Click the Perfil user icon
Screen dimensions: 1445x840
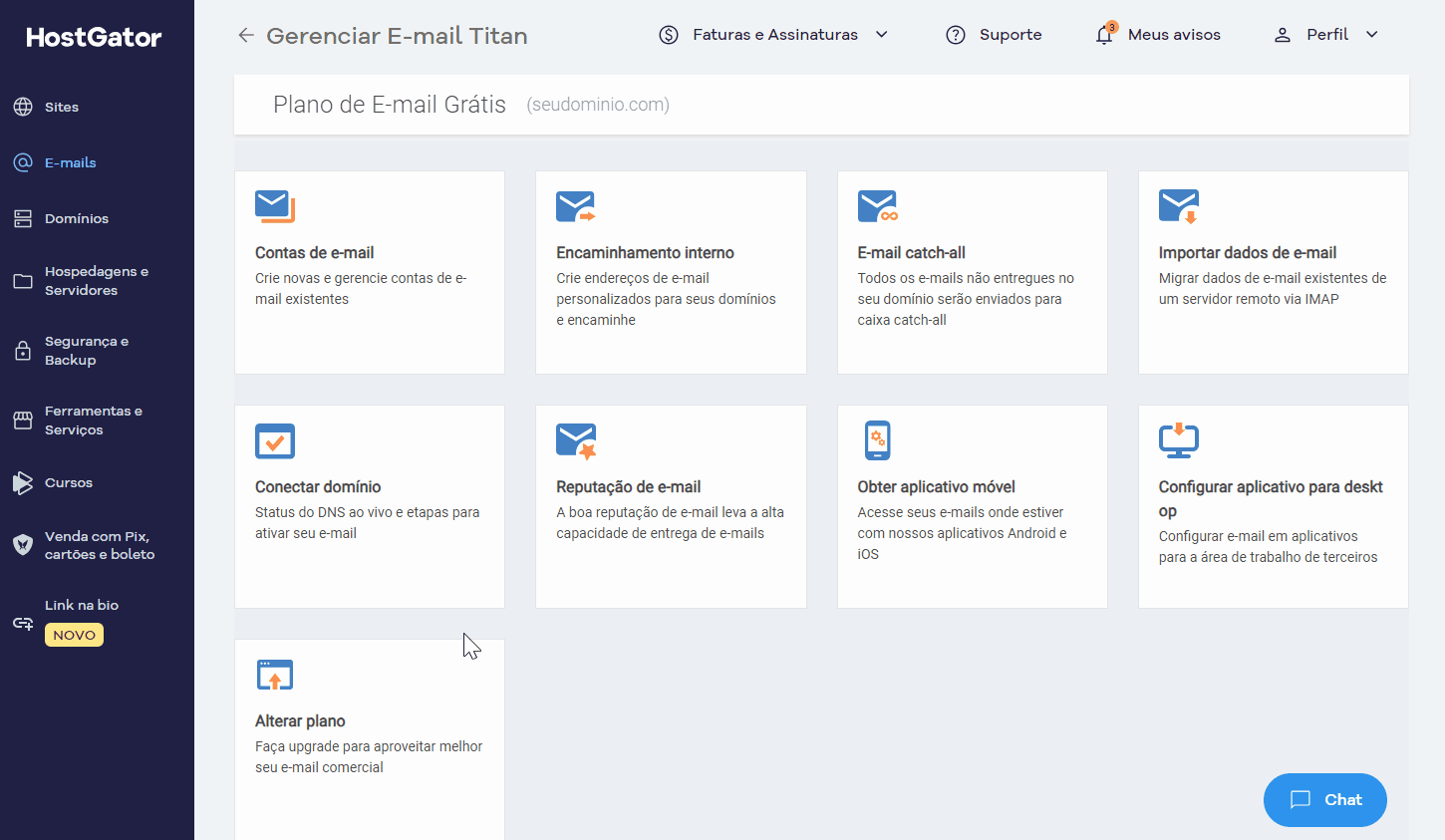coord(1283,35)
